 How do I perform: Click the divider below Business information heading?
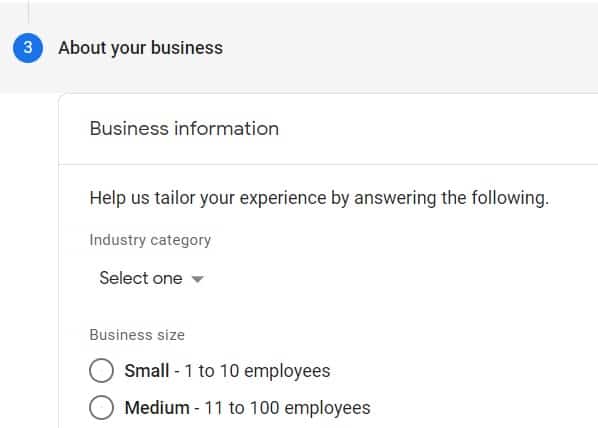pos(328,165)
